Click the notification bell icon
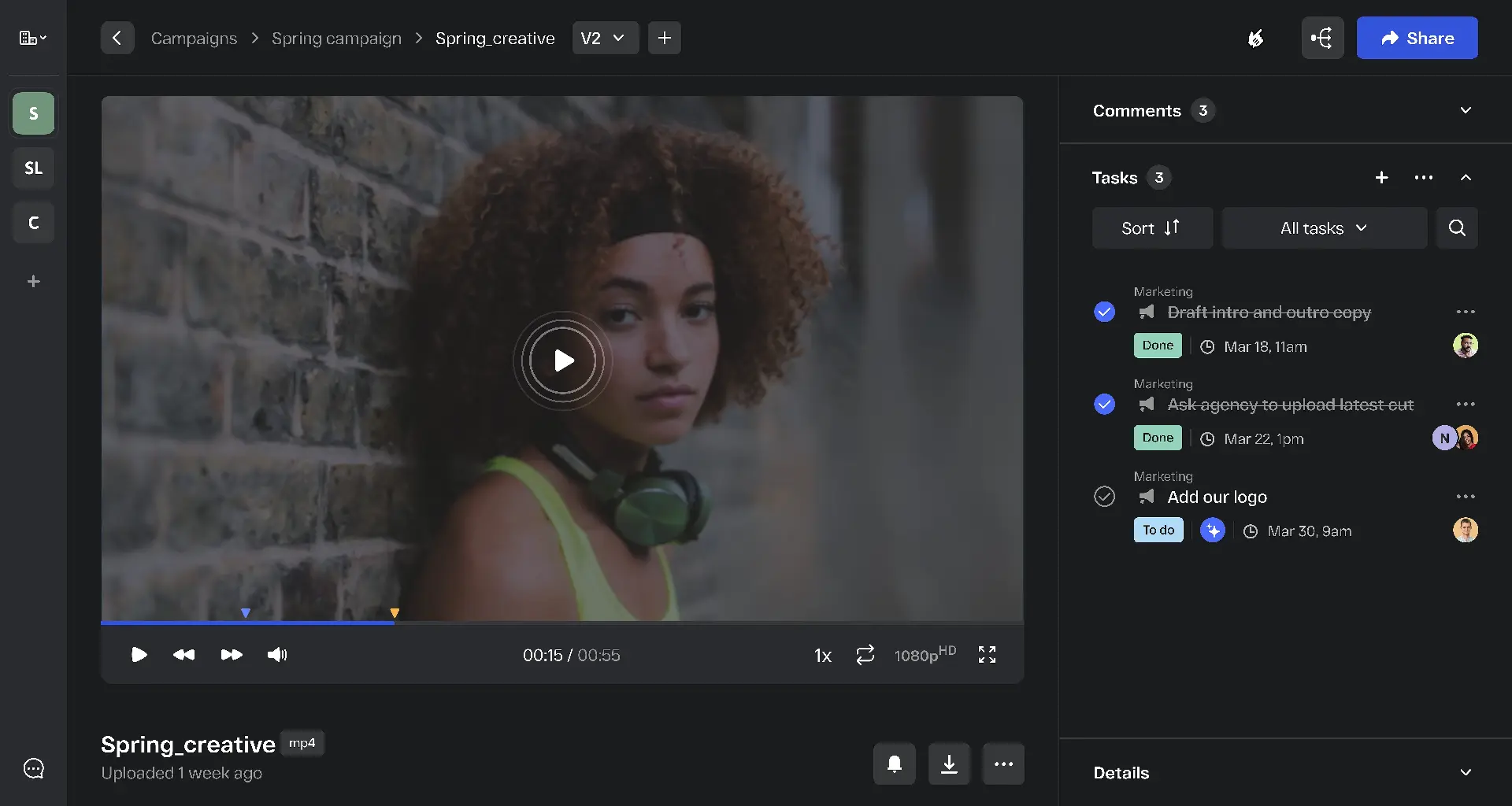Screen dimensions: 1512x806 click(x=894, y=763)
